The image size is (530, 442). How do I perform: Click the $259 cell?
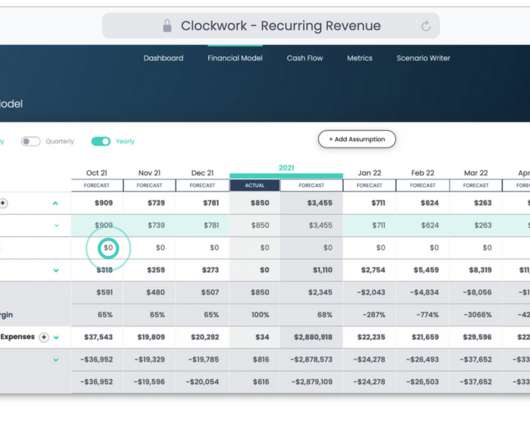tap(156, 270)
